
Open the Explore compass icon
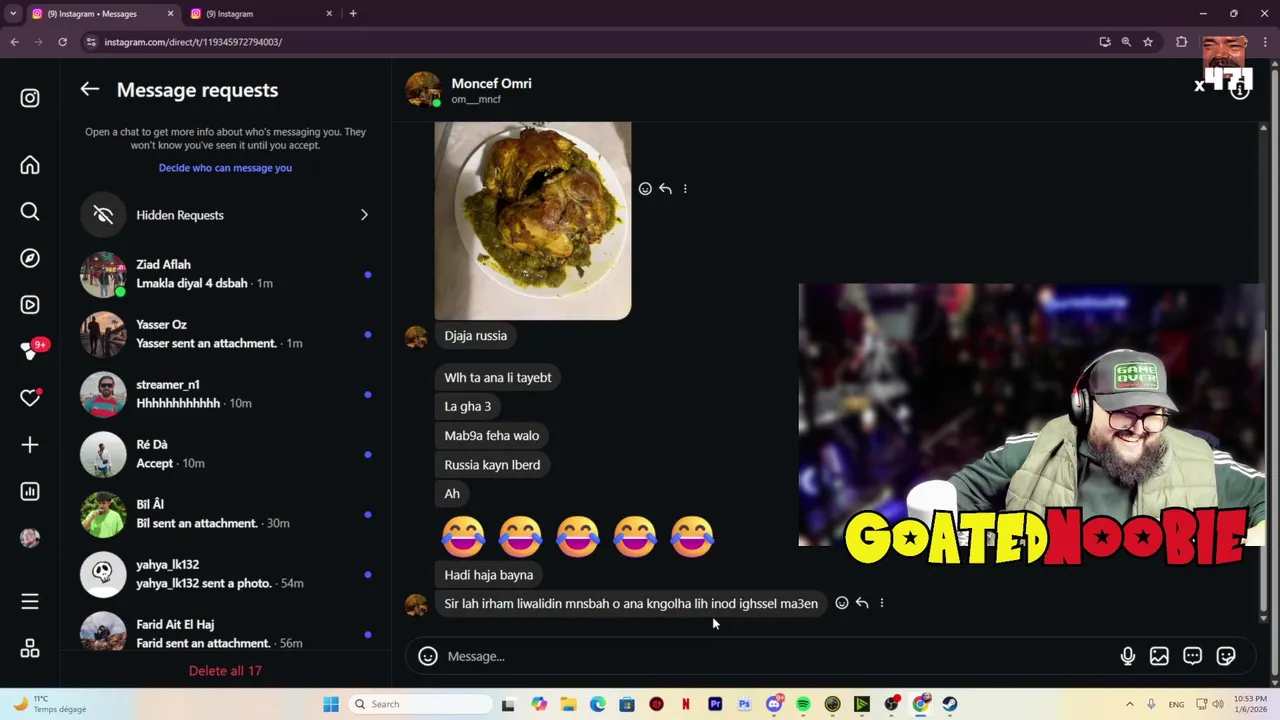pos(30,258)
